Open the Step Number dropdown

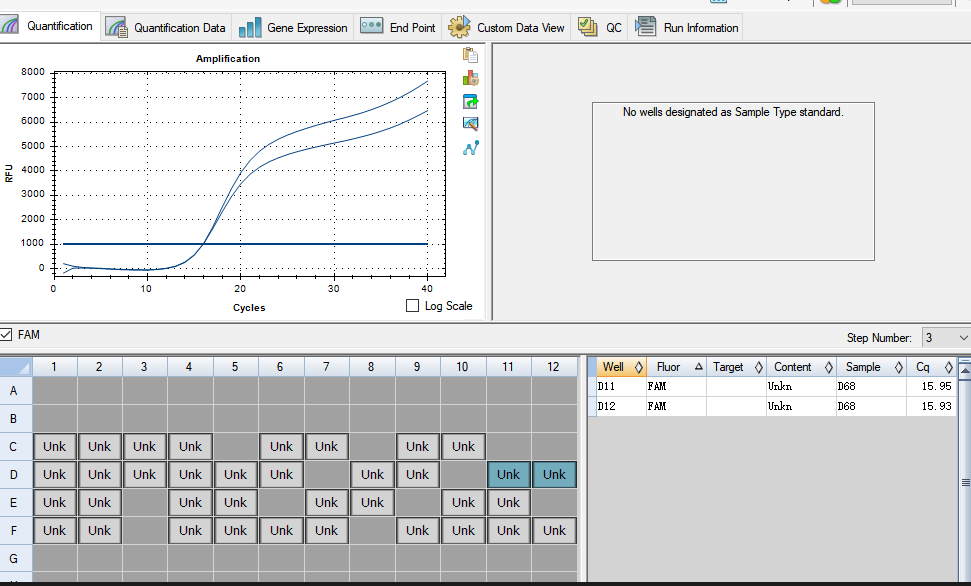[x=946, y=338]
